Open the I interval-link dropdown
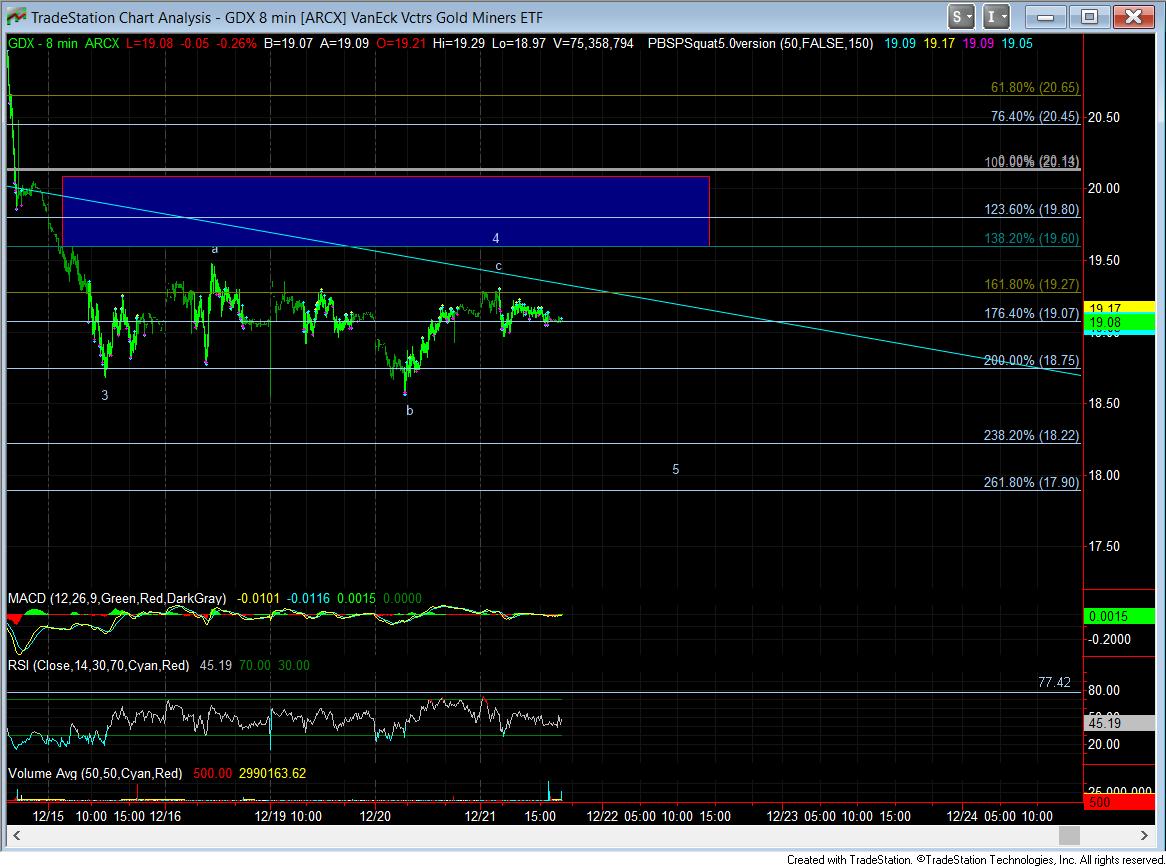This screenshot has height=866, width=1166. tap(996, 16)
